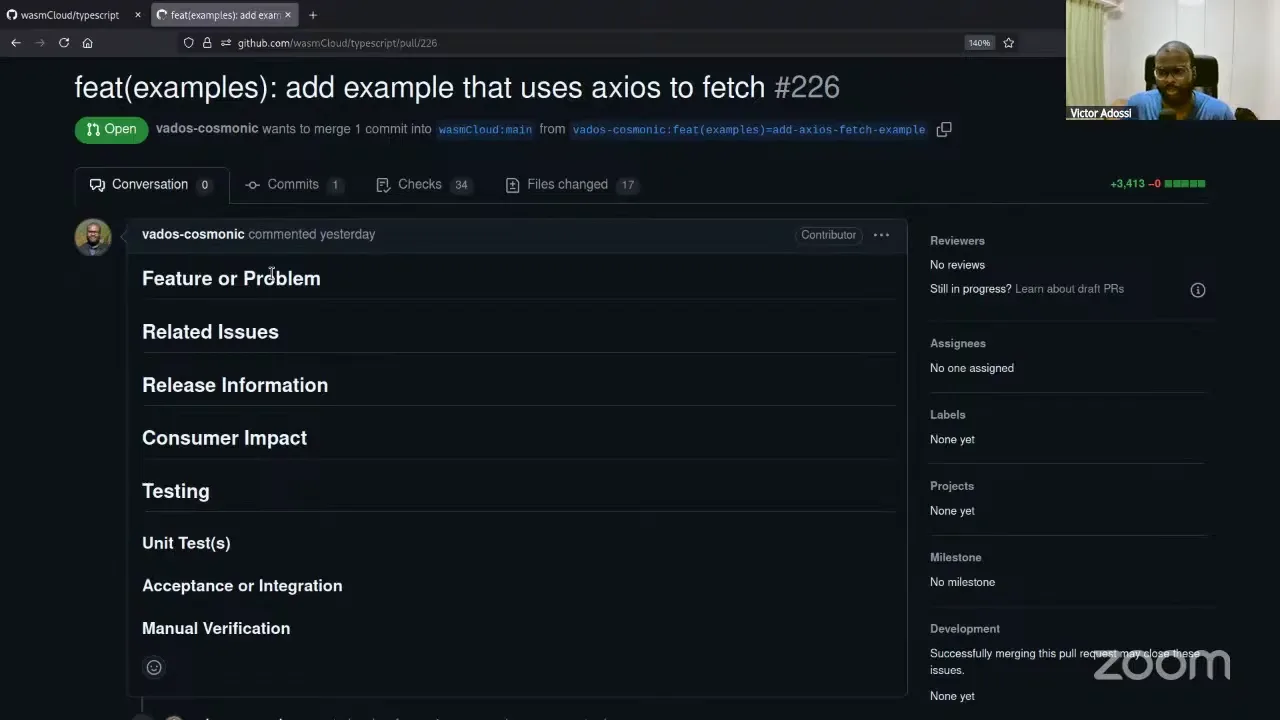This screenshot has height=720, width=1280.
Task: Click 'No one assigned' text
Action: pyautogui.click(x=972, y=368)
